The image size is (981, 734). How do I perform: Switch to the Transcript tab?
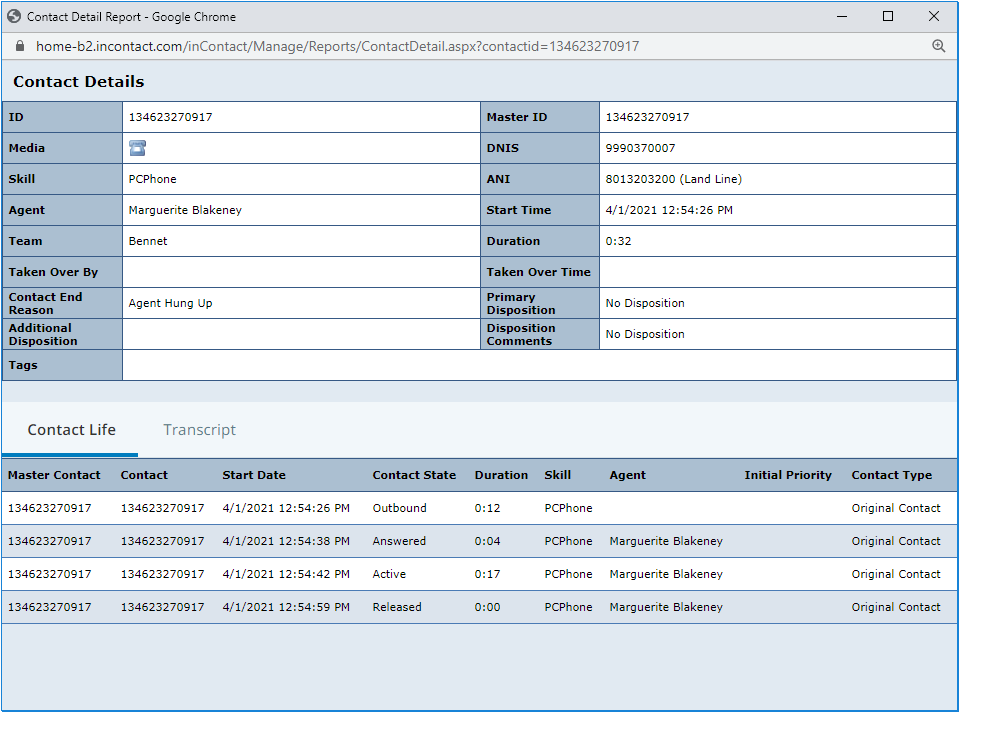pos(200,430)
